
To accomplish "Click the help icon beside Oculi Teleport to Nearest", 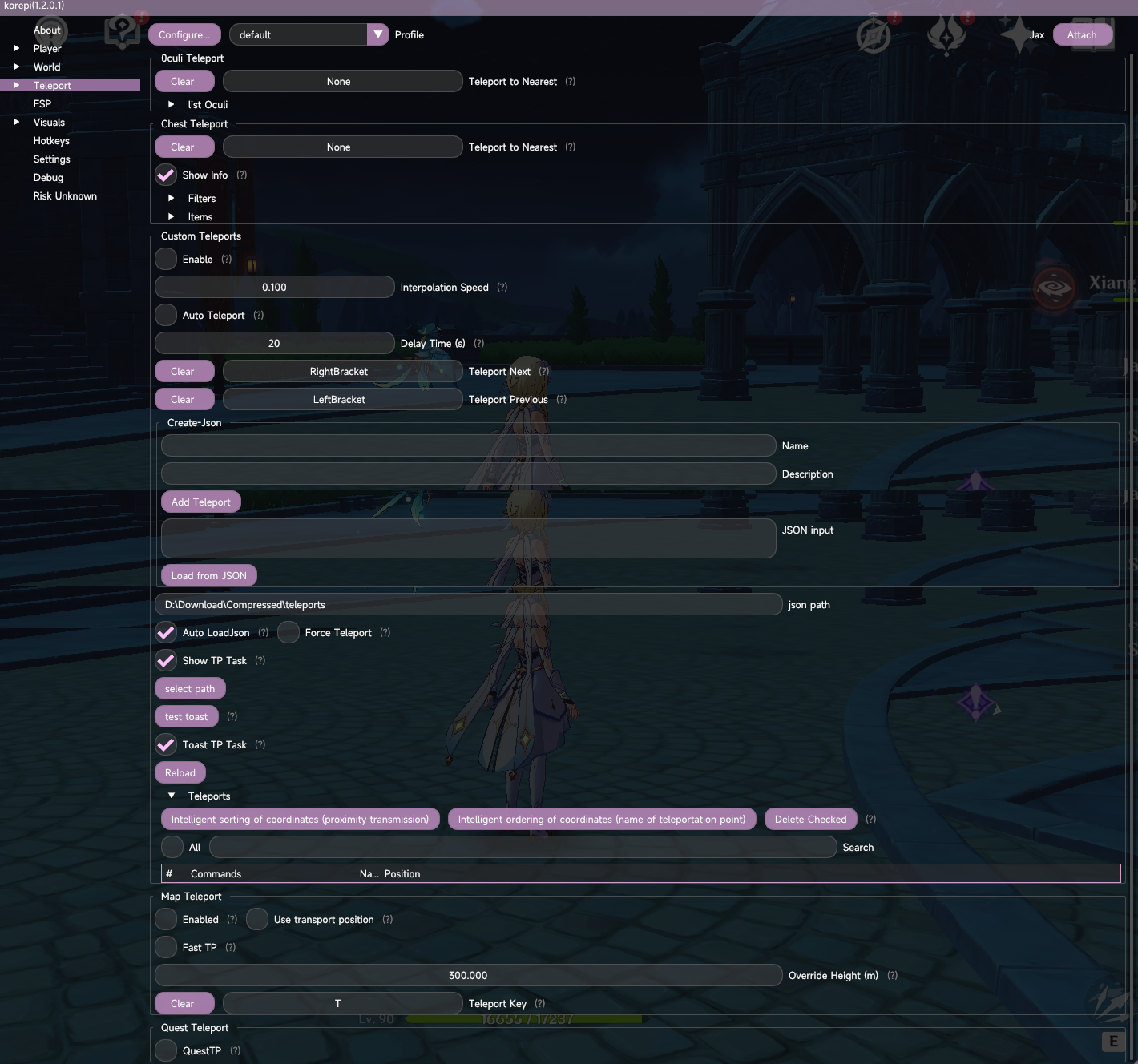I will (x=571, y=82).
